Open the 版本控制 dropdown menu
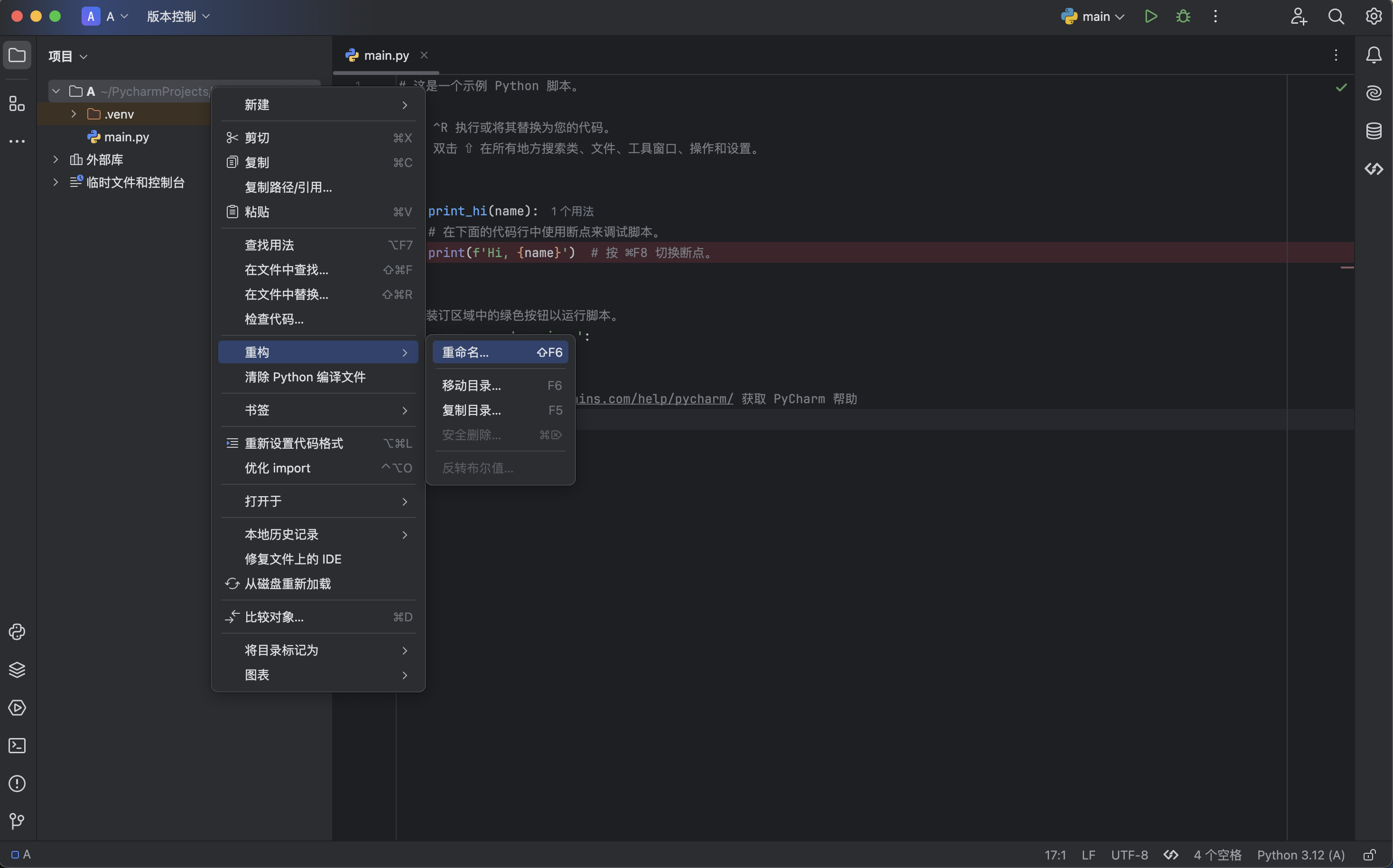The image size is (1393, 868). pyautogui.click(x=178, y=16)
